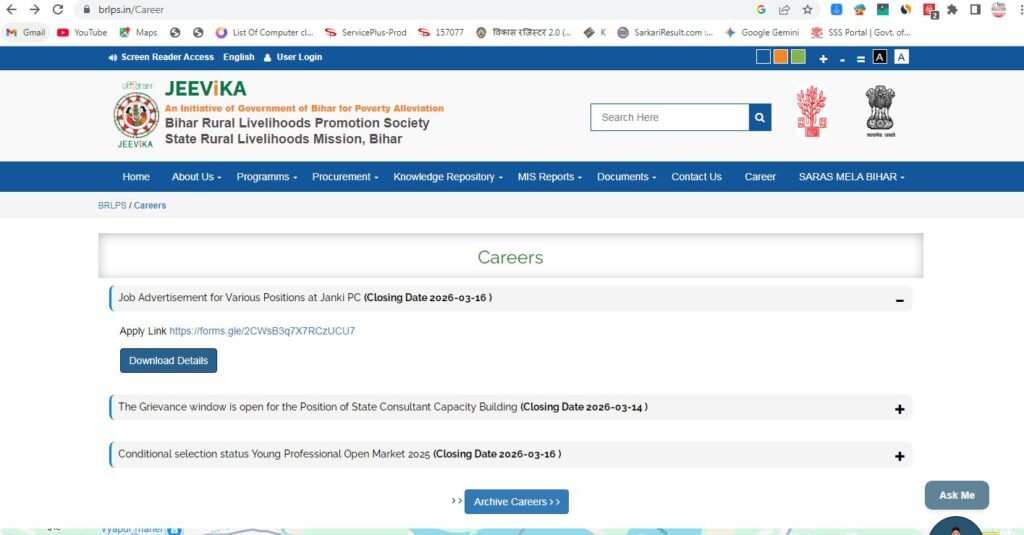Open the Google Forms apply link

[262, 331]
